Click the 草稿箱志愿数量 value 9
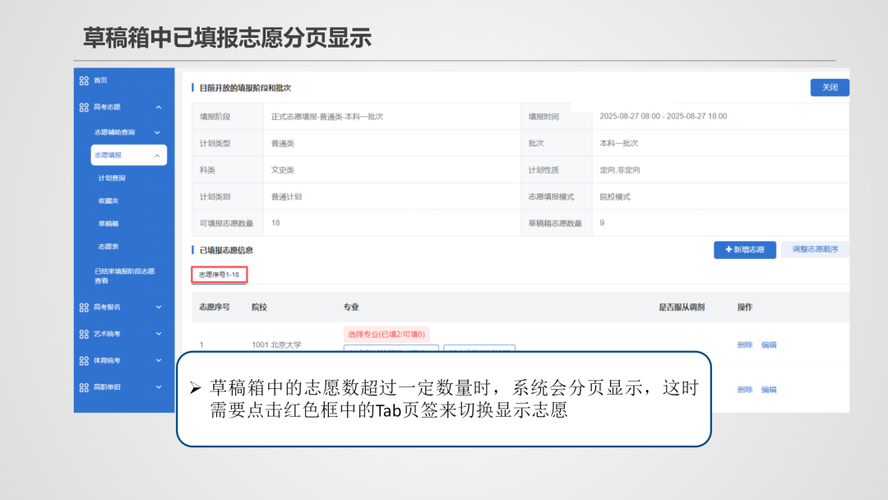The image size is (888, 500). (602, 223)
